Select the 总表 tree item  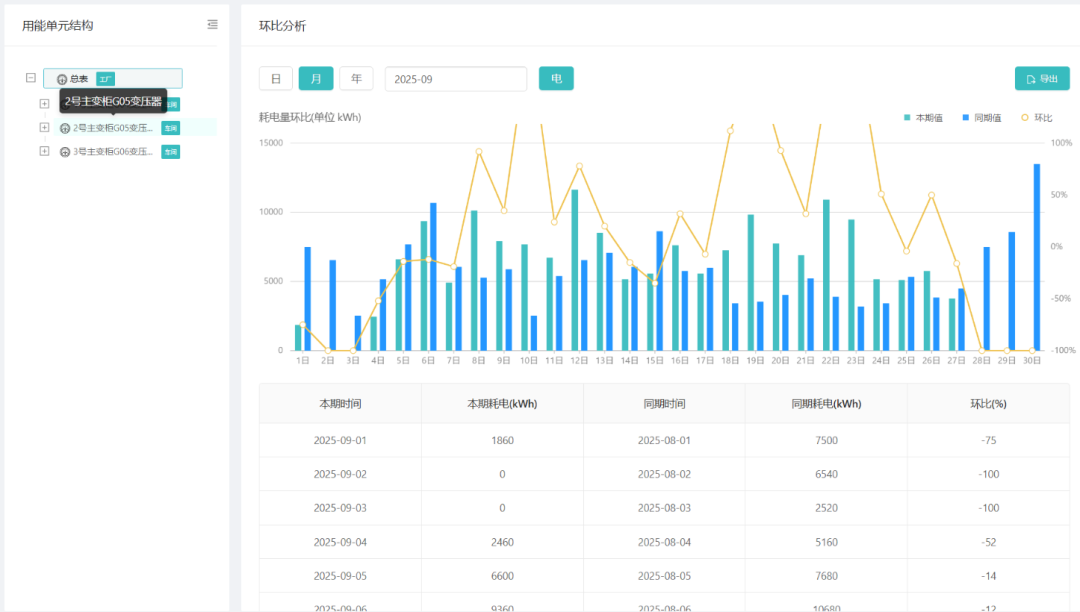79,79
